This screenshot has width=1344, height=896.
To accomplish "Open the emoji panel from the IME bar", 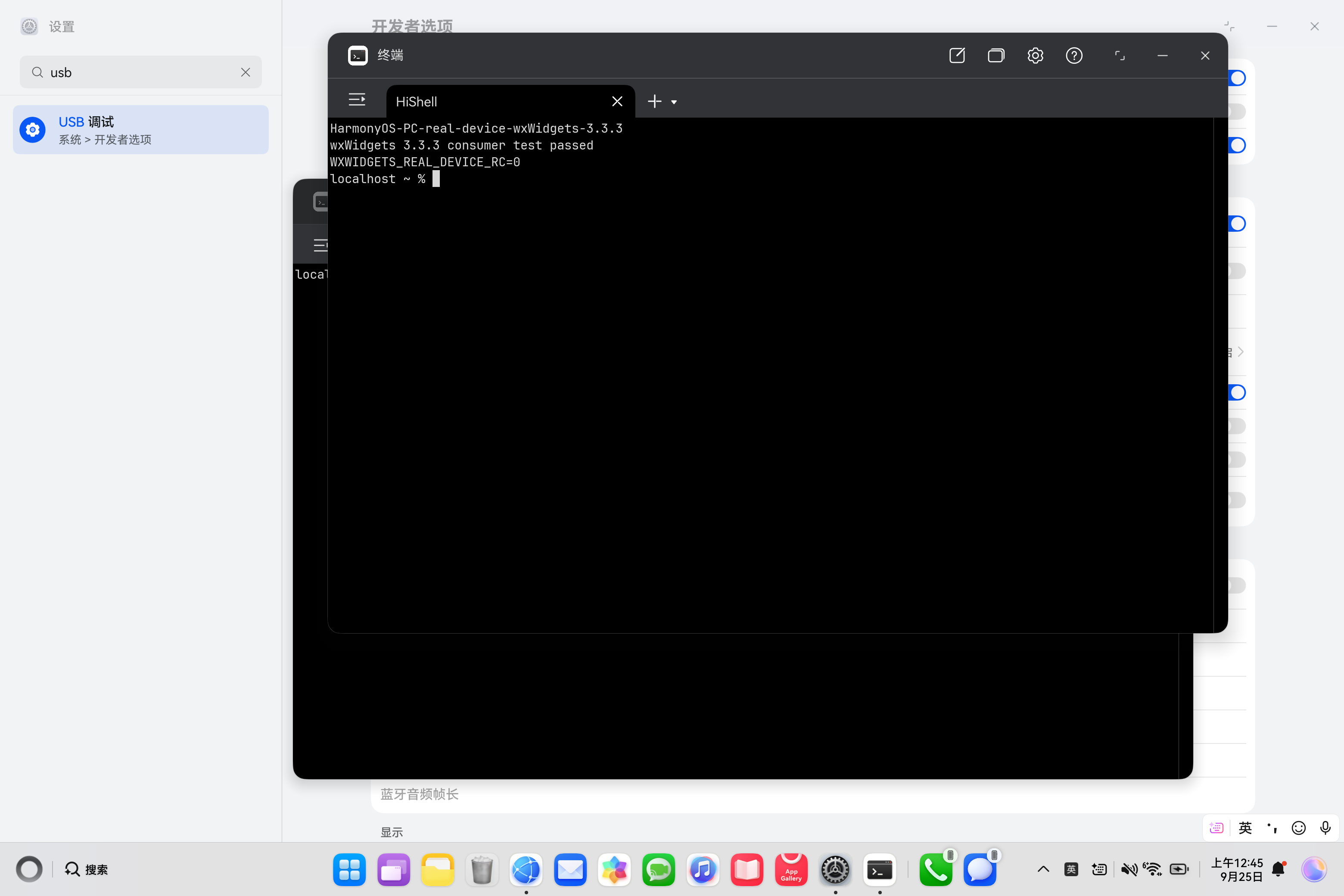I will click(1299, 828).
